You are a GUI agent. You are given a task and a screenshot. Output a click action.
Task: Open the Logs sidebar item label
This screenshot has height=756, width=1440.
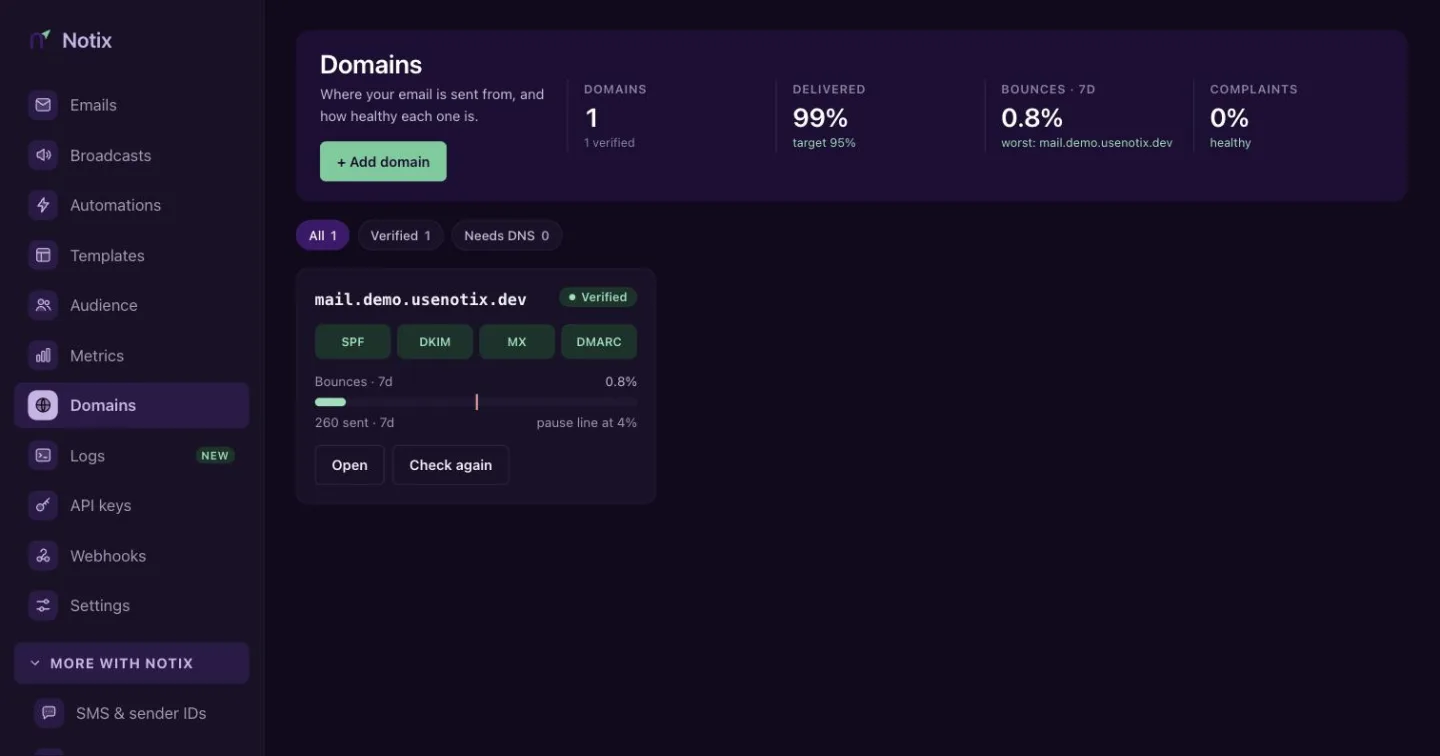click(87, 456)
